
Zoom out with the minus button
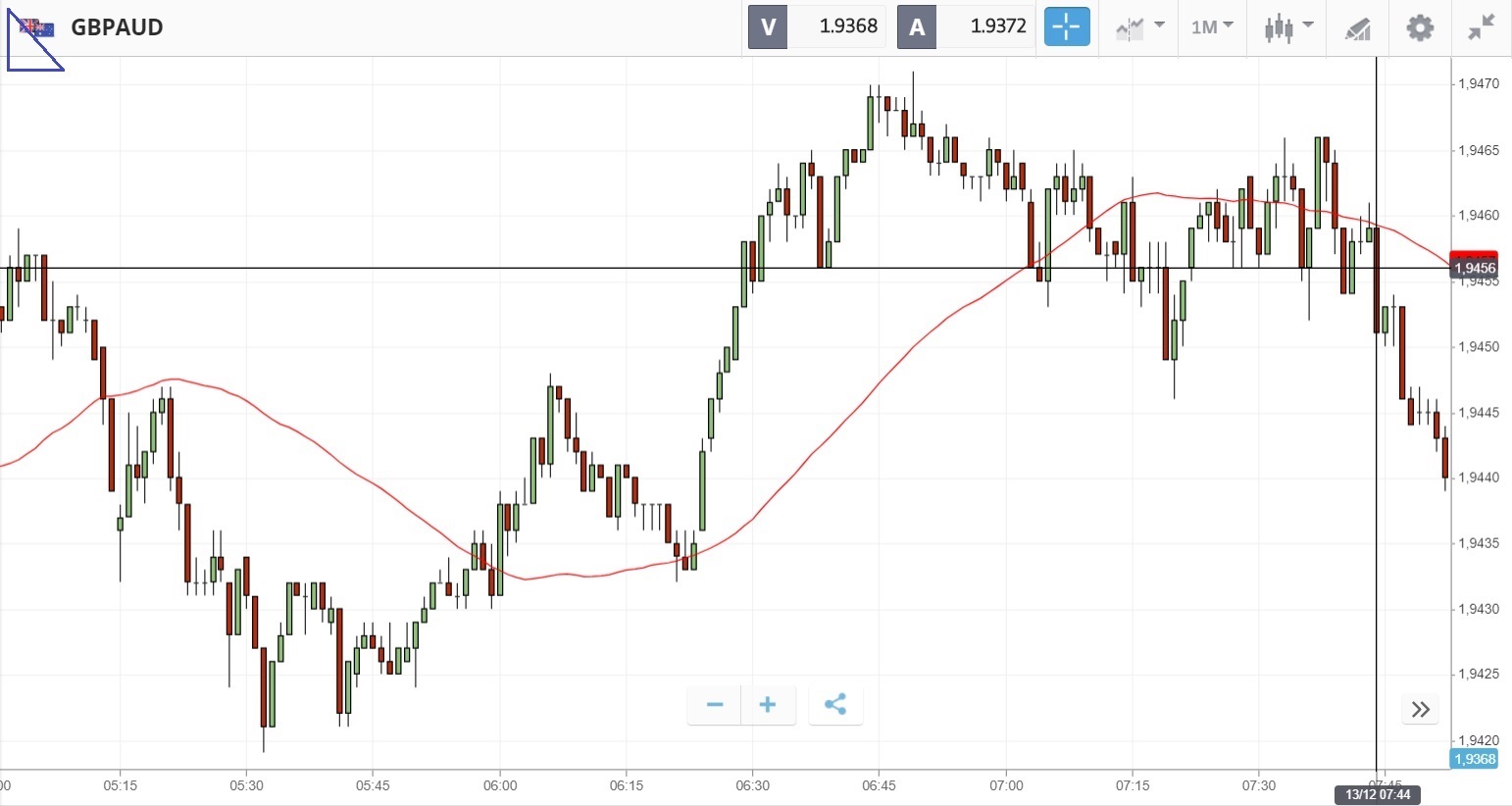tap(715, 705)
